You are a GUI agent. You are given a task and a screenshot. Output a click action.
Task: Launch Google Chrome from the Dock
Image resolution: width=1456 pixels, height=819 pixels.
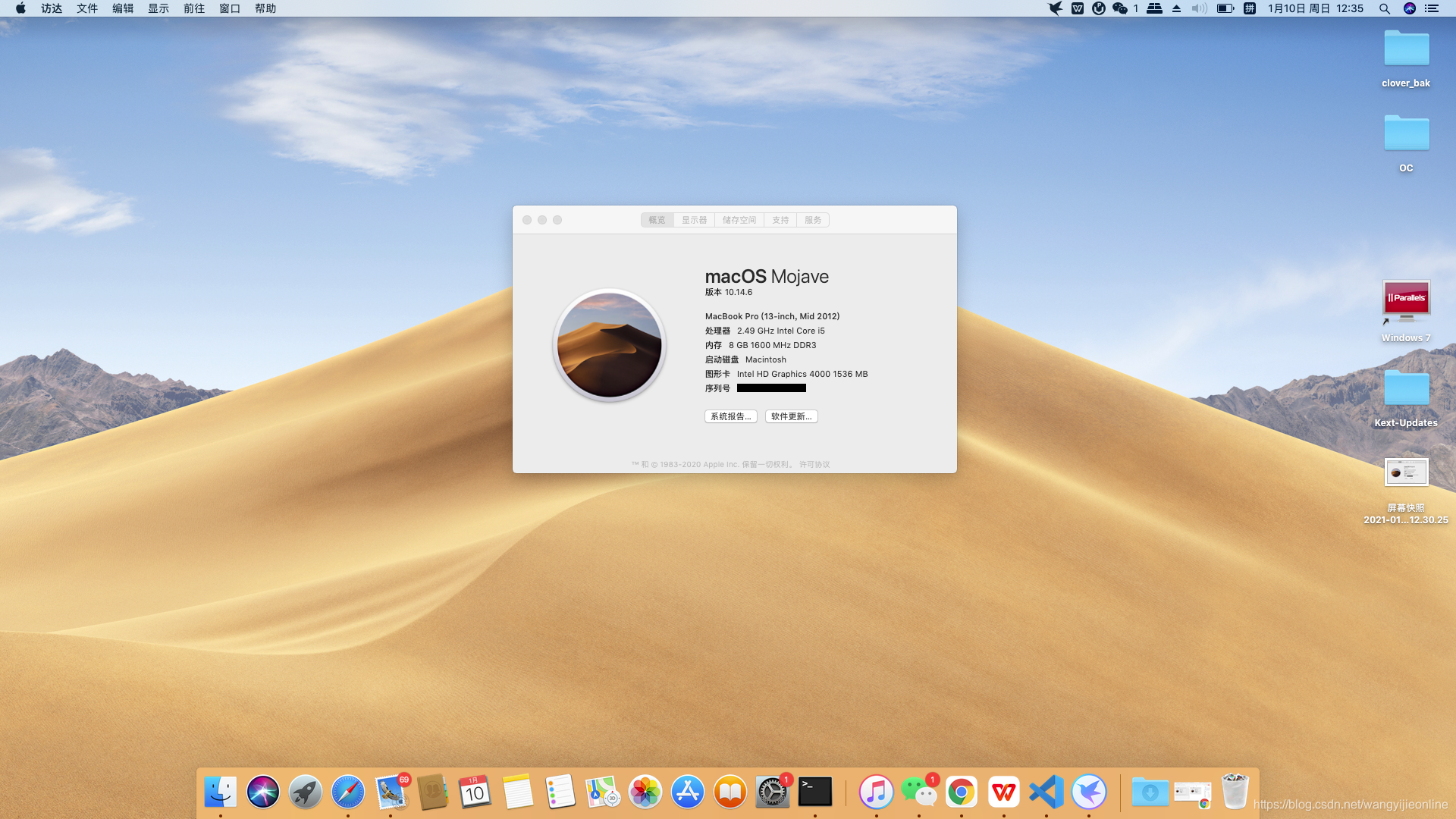(961, 792)
